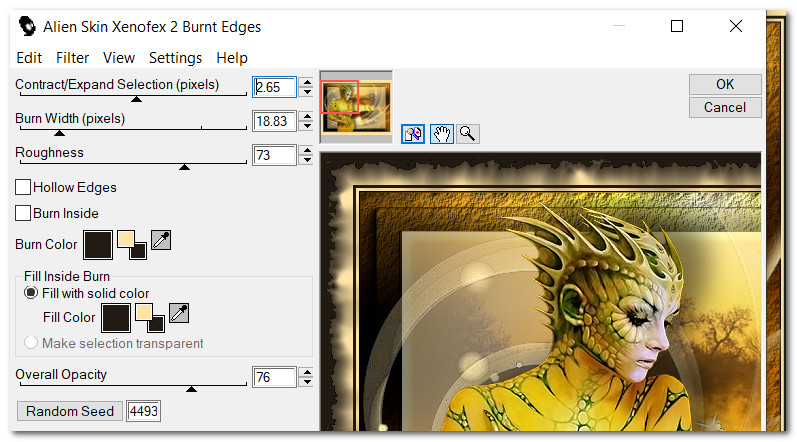This screenshot has height=442, width=797.
Task: Decrease Overall Opacity with down arrow
Action: 306,382
